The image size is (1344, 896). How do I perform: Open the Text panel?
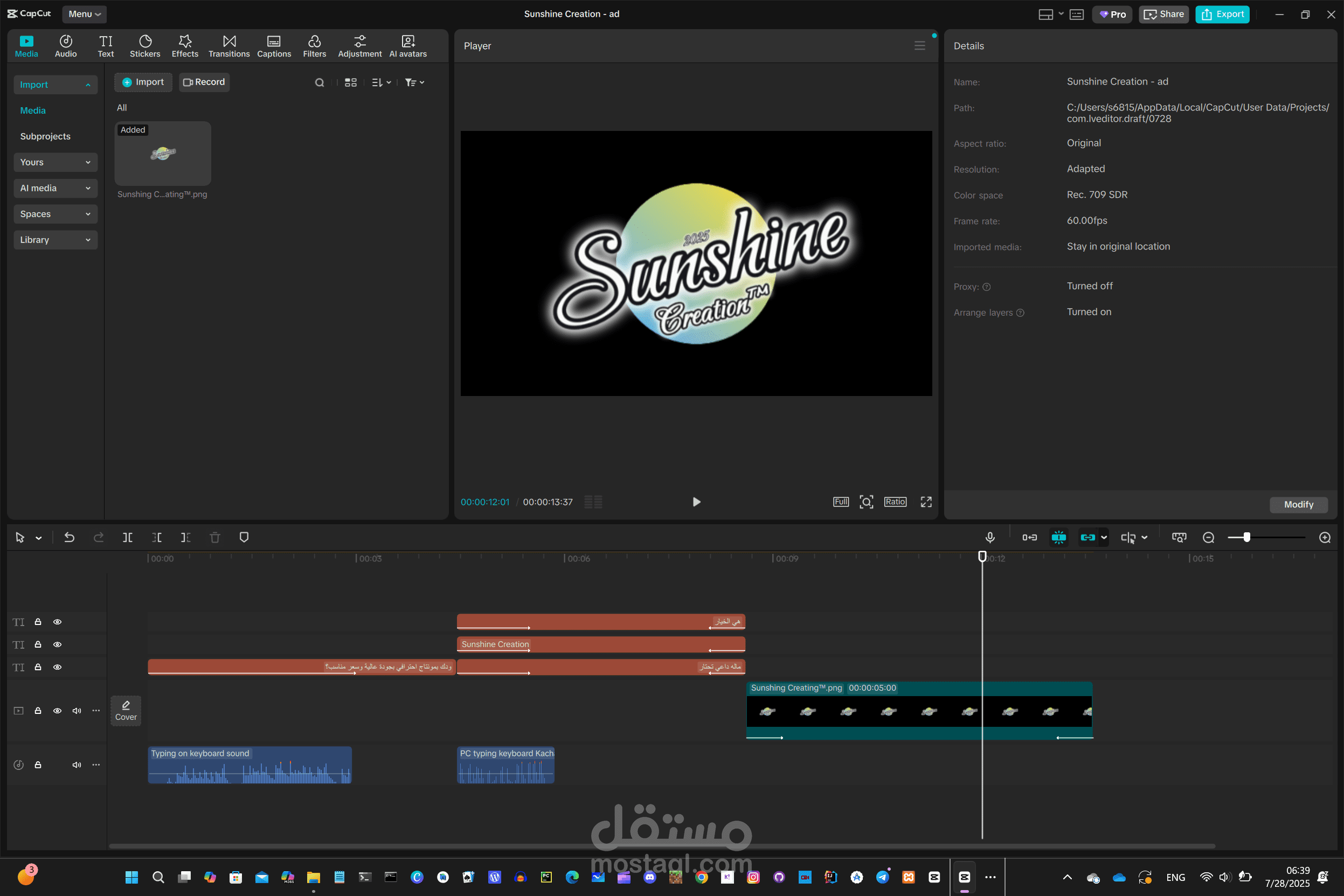(x=106, y=46)
